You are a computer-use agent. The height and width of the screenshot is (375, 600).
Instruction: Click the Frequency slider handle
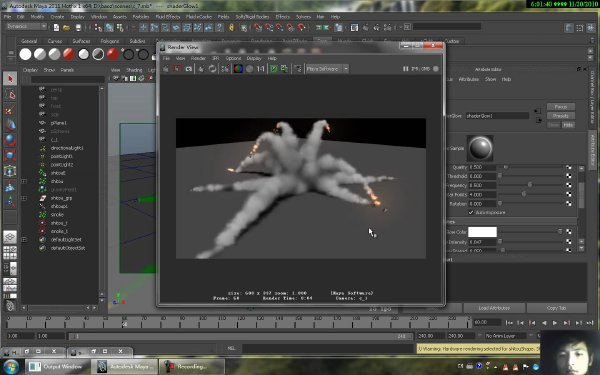tap(530, 185)
